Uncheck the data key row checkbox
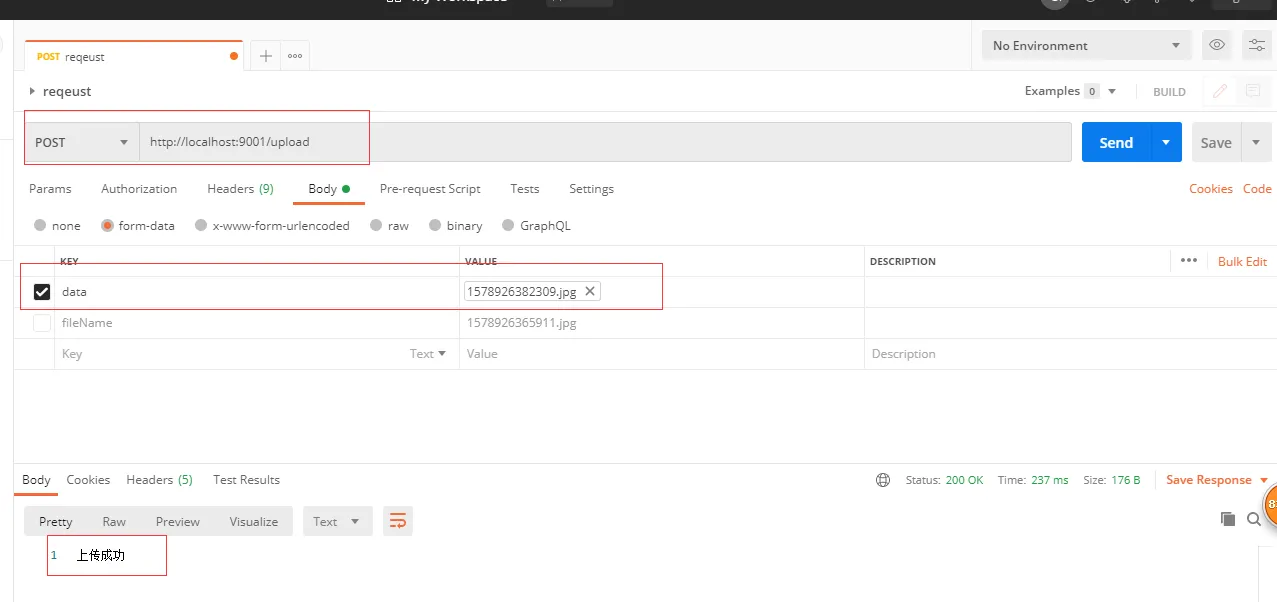The height and width of the screenshot is (602, 1277). point(42,292)
